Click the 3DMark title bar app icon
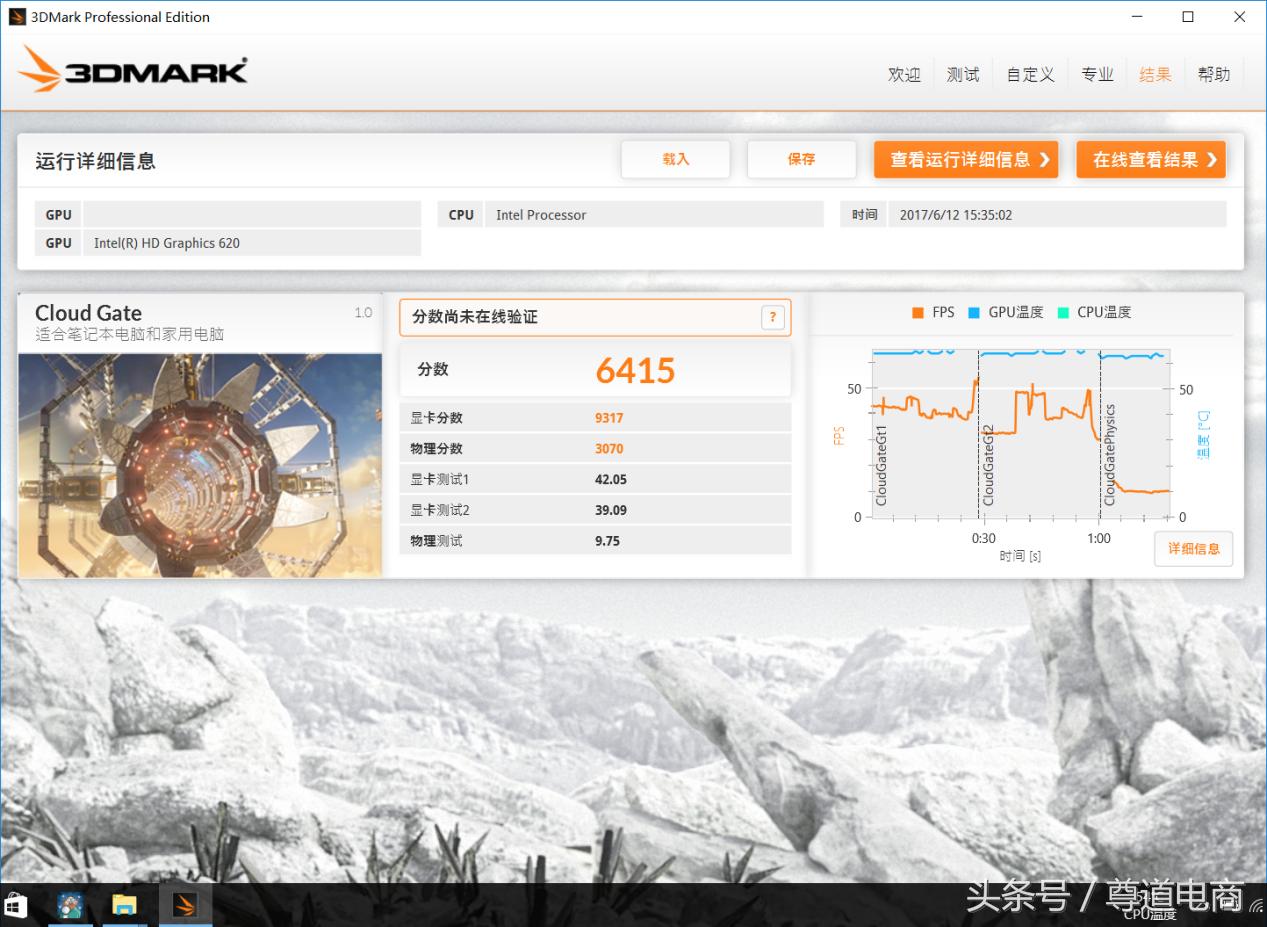Image resolution: width=1267 pixels, height=927 pixels. [x=17, y=17]
